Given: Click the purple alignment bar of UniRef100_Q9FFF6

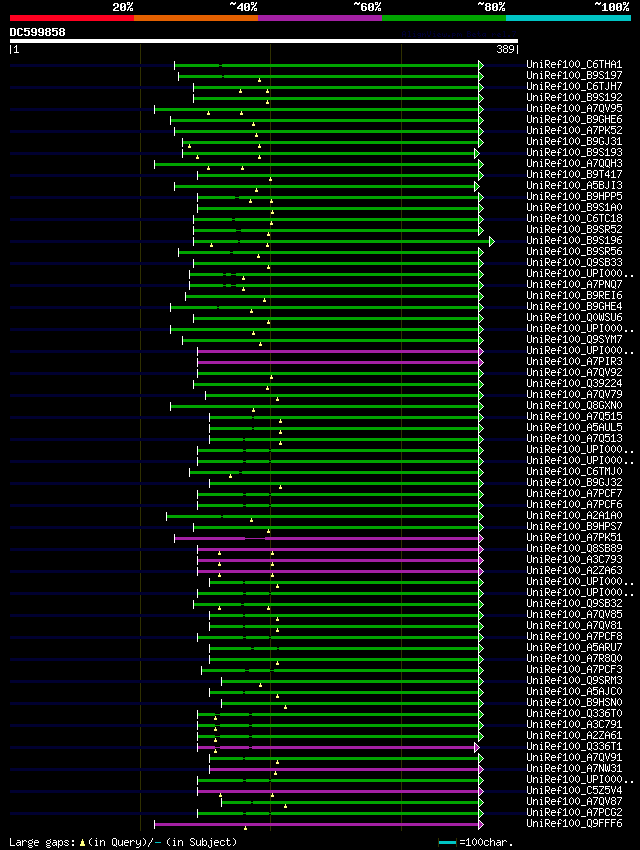Looking at the screenshot, I should click(317, 825).
